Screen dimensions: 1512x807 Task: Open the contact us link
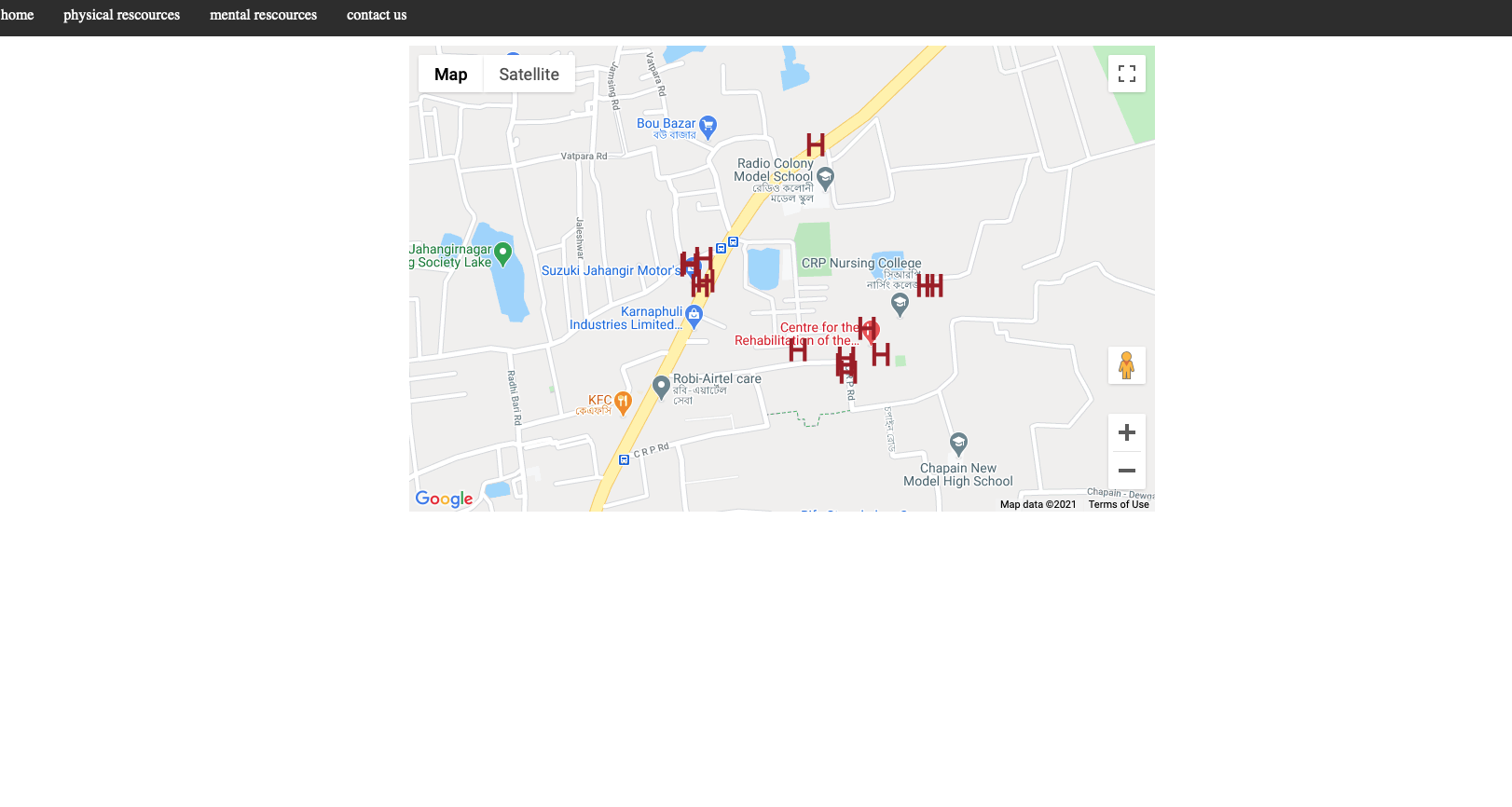[377, 15]
